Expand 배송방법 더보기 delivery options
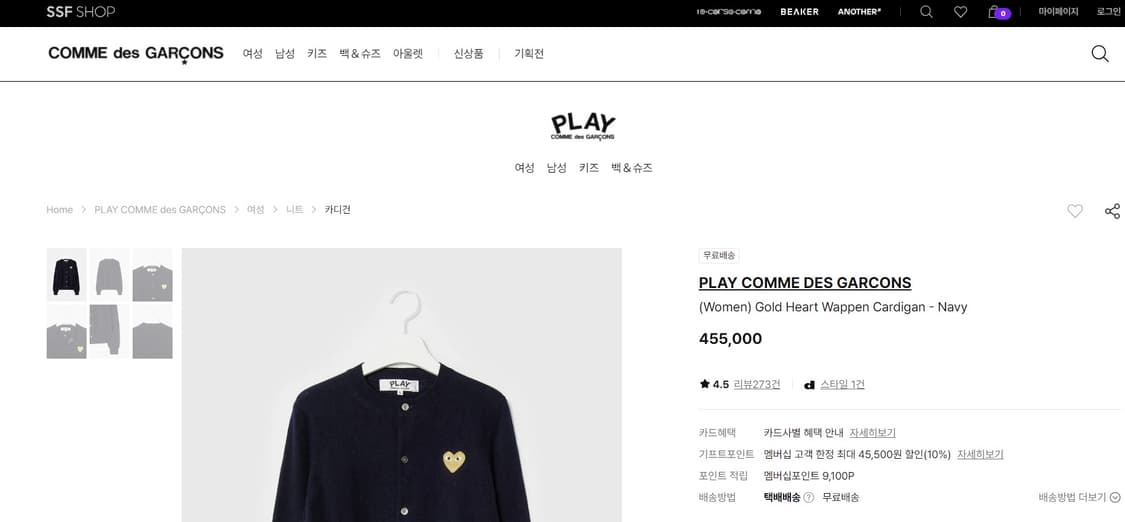The image size is (1125, 522). click(1079, 497)
